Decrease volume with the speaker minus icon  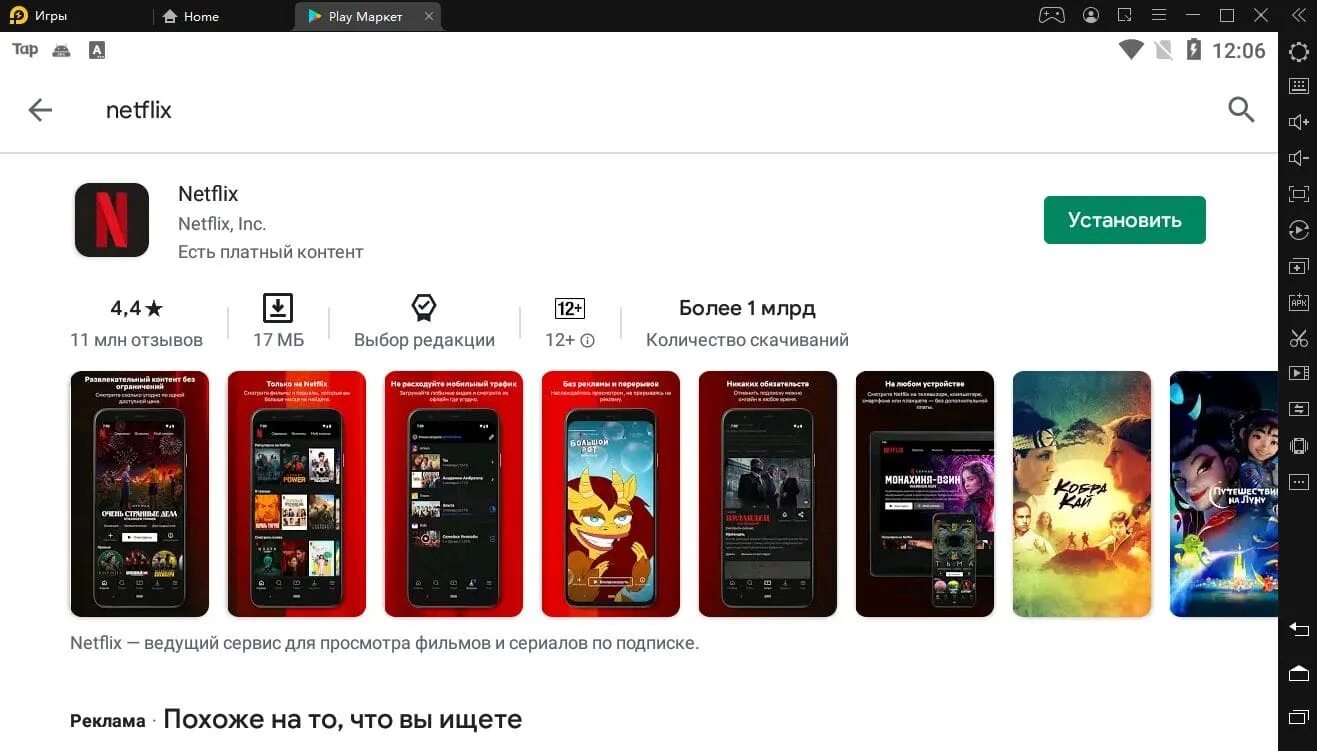tap(1298, 158)
